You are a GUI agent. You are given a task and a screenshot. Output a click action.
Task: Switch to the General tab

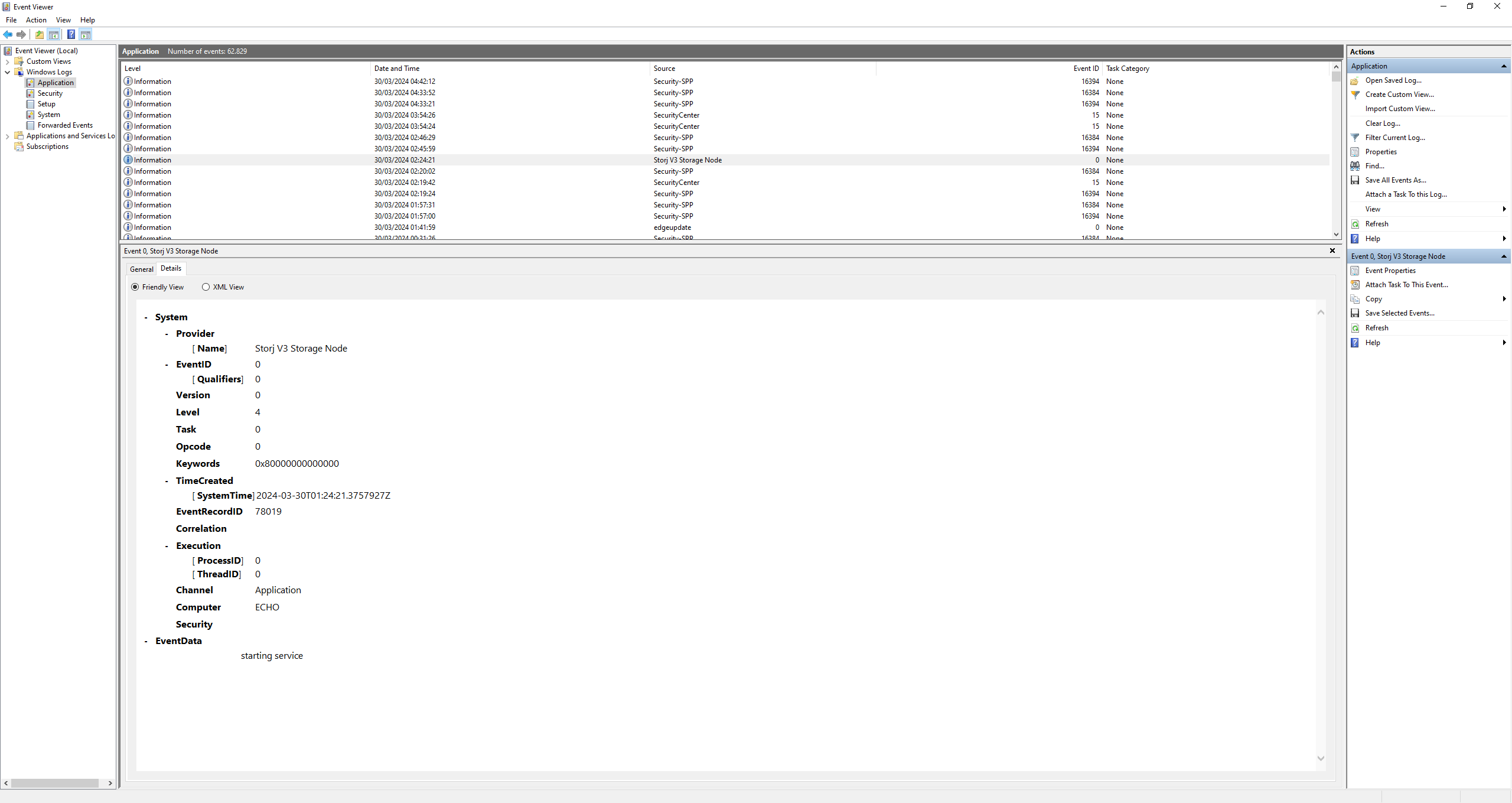pyautogui.click(x=141, y=269)
